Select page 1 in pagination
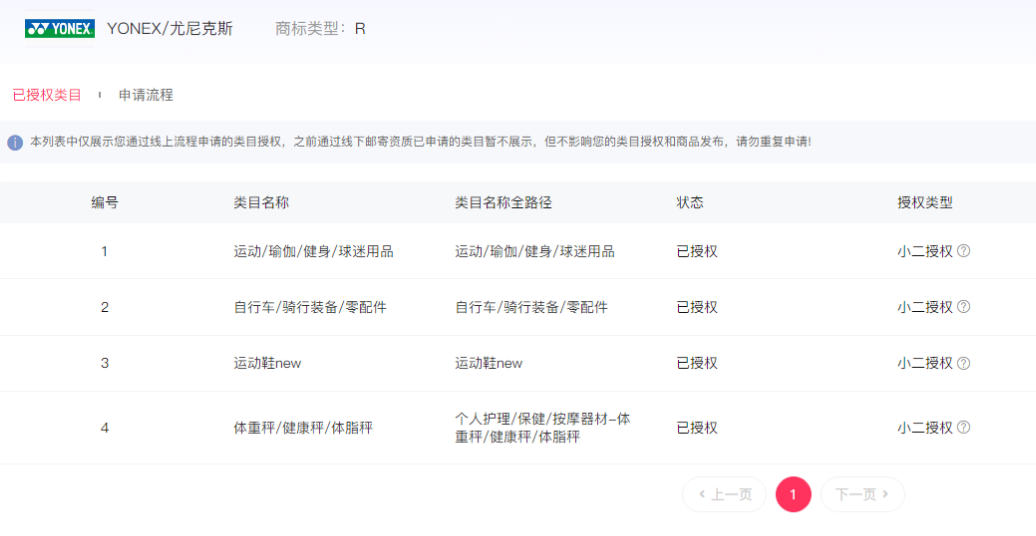The image size is (1036, 536). pyautogui.click(x=793, y=494)
